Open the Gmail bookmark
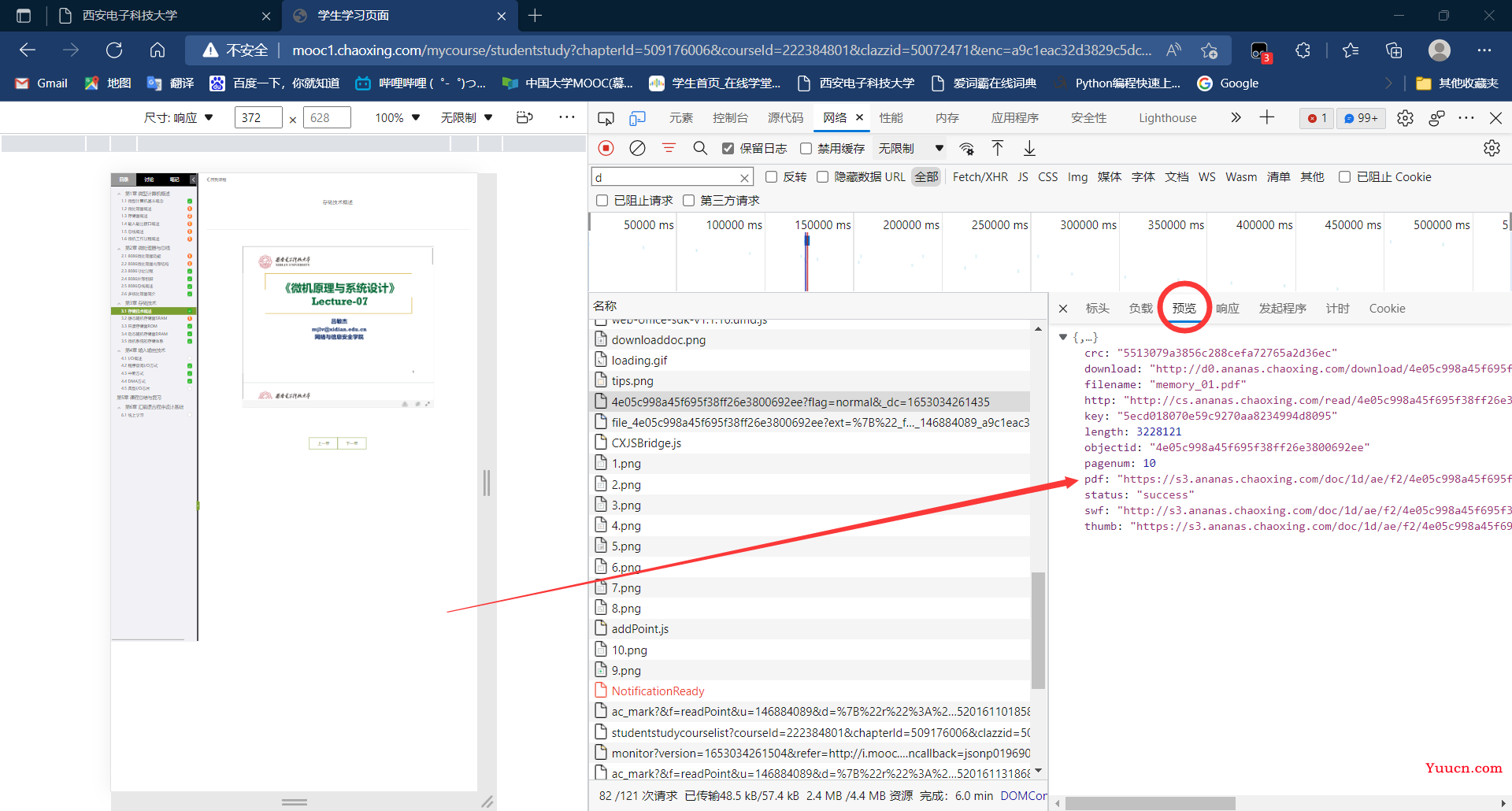 [42, 83]
